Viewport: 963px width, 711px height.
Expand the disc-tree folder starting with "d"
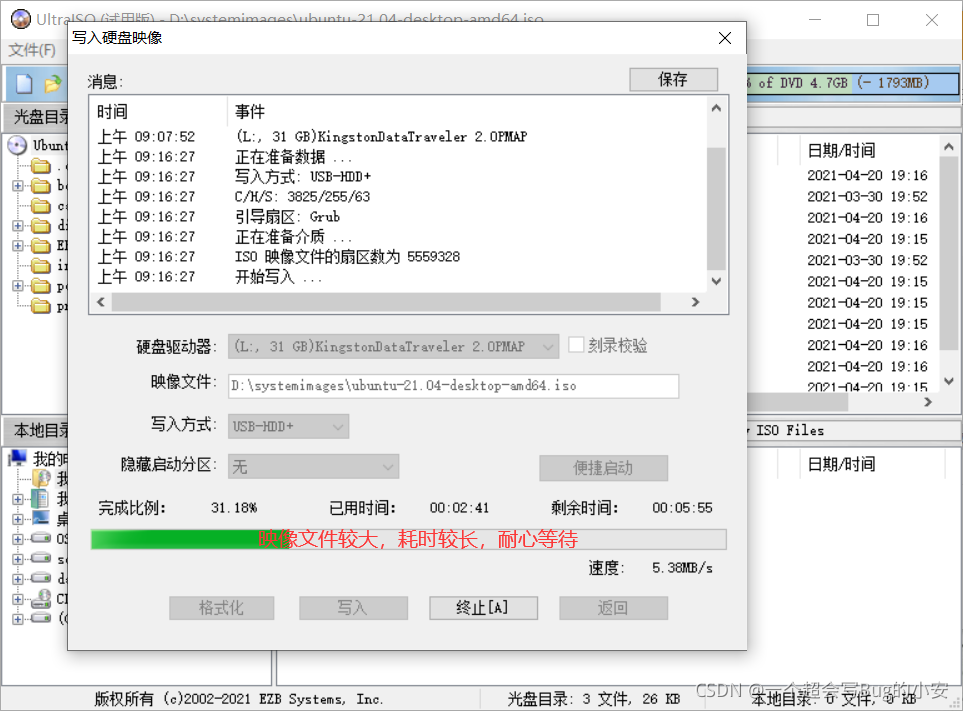click(x=18, y=226)
